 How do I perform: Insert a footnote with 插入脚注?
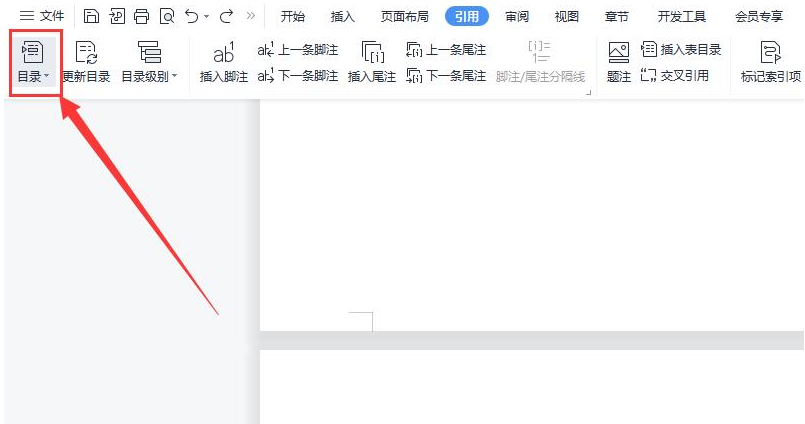pos(224,63)
